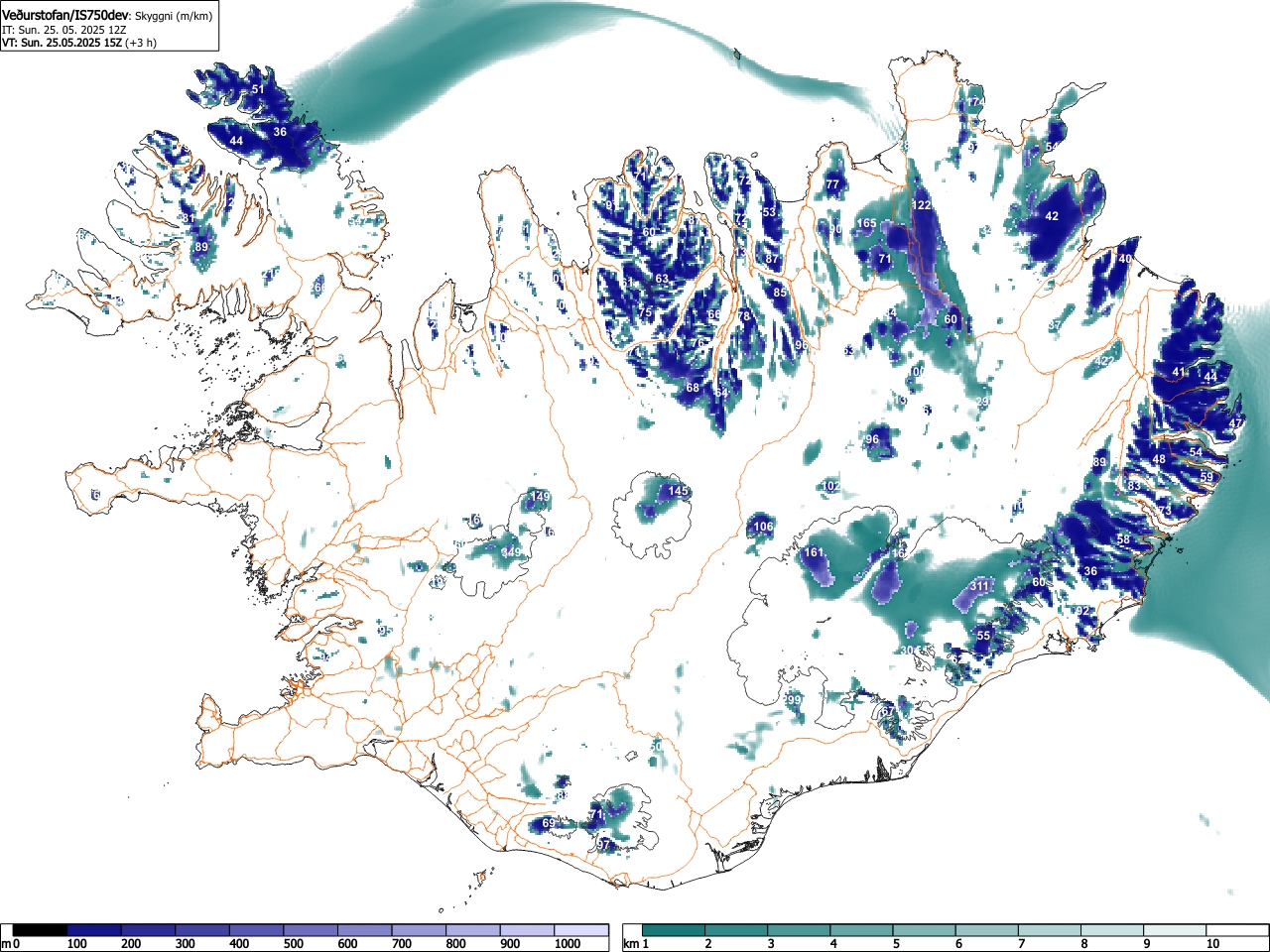Click the 5–6 km legend color swatch

click(926, 930)
